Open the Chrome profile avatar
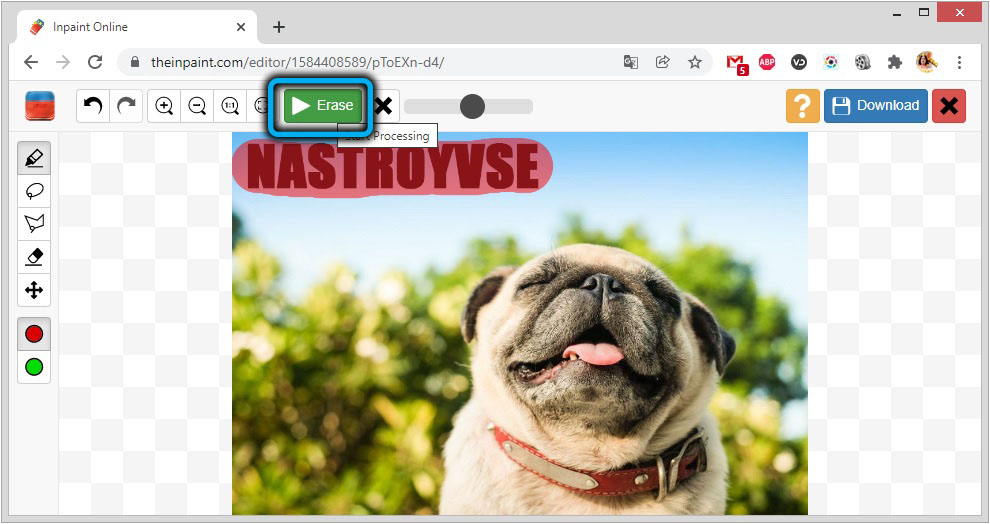990x524 pixels. [x=927, y=62]
